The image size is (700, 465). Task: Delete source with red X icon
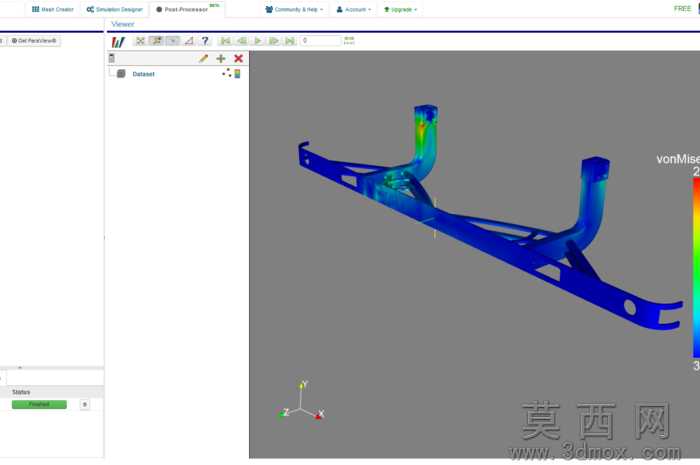(x=238, y=58)
